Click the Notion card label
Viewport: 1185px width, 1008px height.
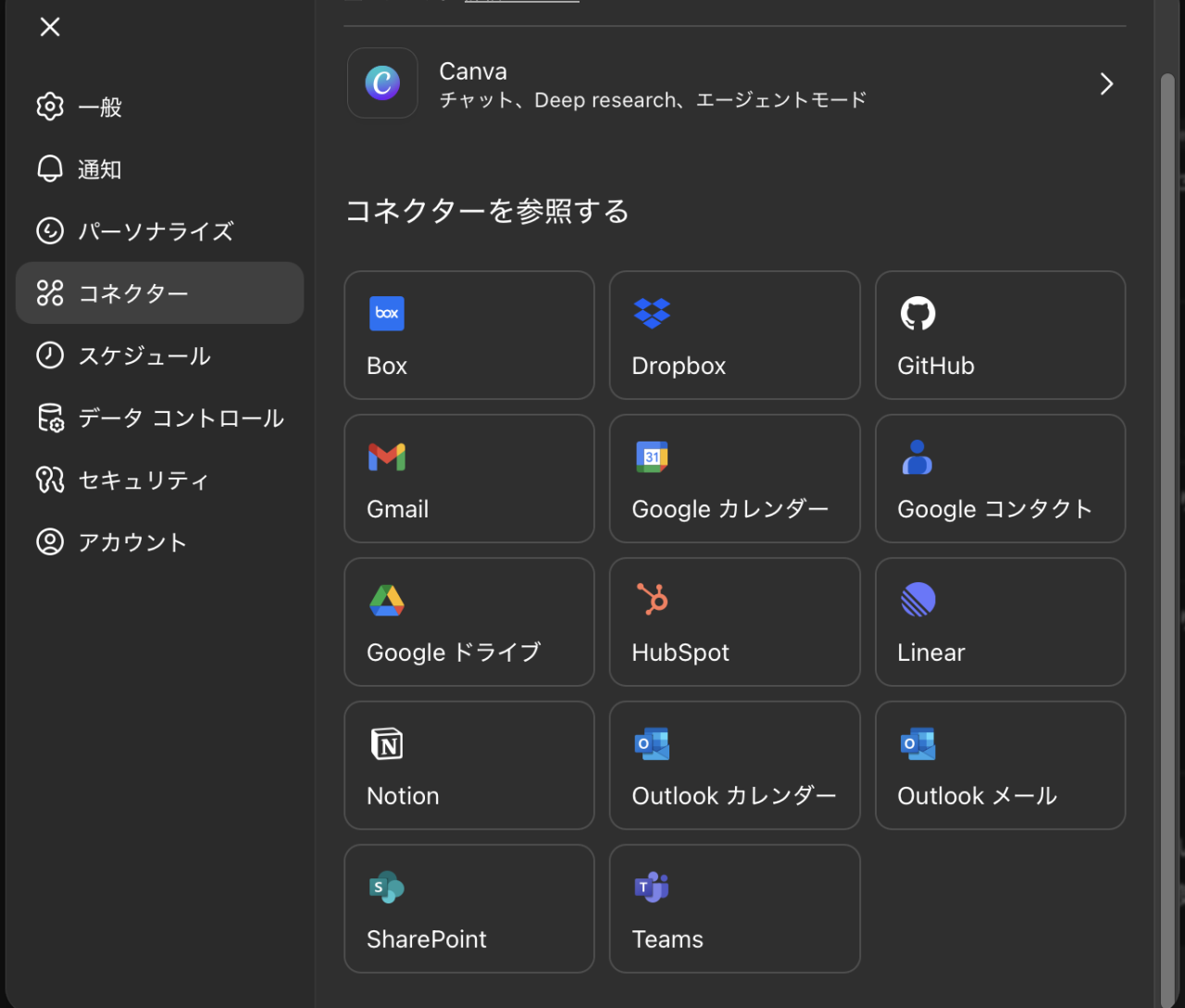(403, 796)
